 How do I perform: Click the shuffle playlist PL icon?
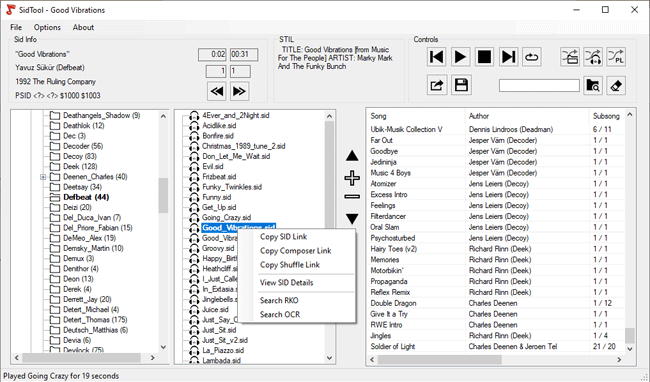tap(616, 57)
